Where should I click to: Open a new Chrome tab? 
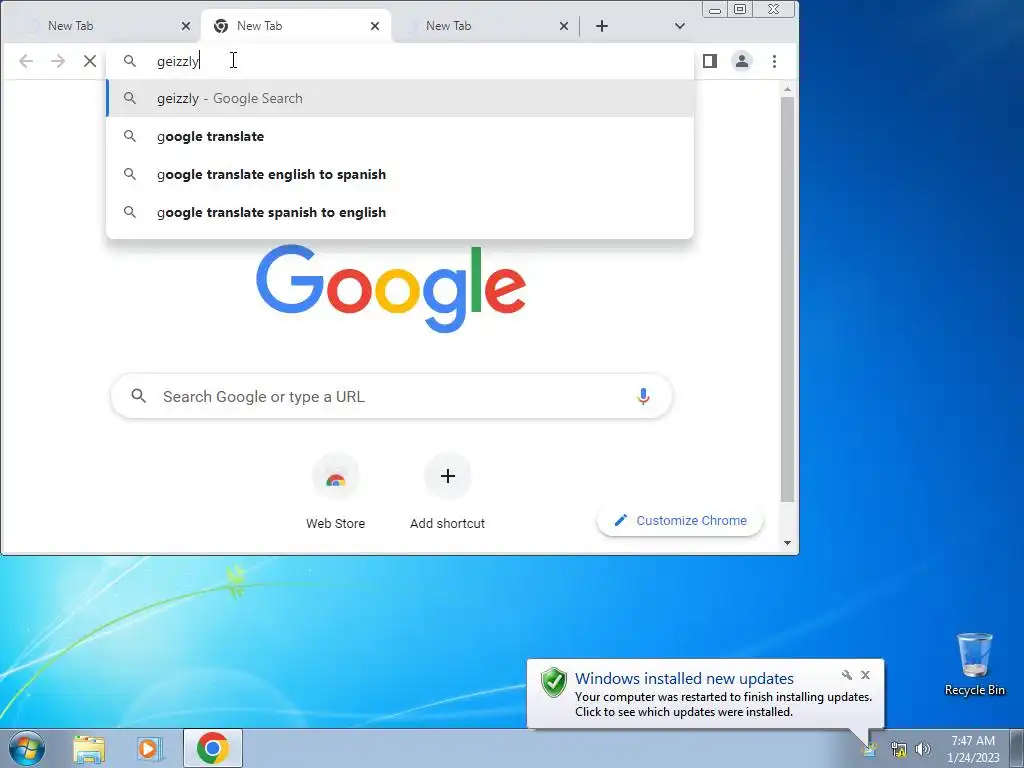[602, 26]
